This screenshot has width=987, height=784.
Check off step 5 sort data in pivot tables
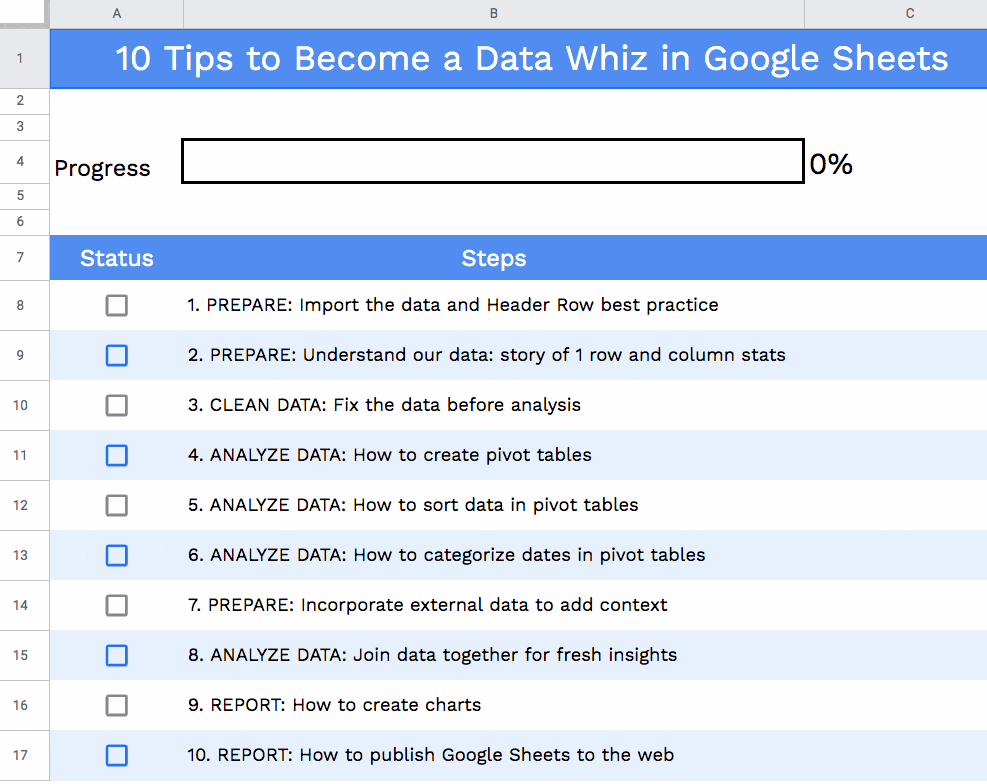tap(117, 505)
